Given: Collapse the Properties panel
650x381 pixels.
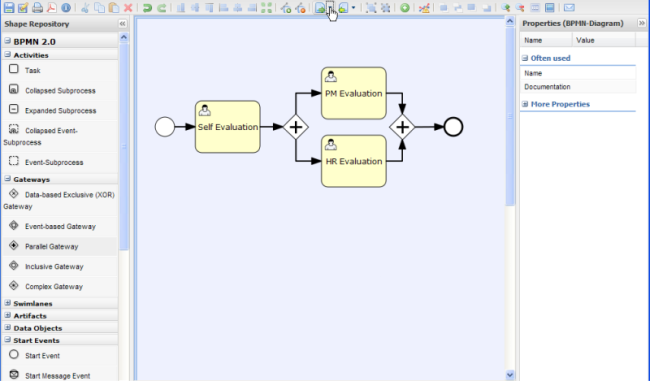Looking at the screenshot, I should pos(642,23).
